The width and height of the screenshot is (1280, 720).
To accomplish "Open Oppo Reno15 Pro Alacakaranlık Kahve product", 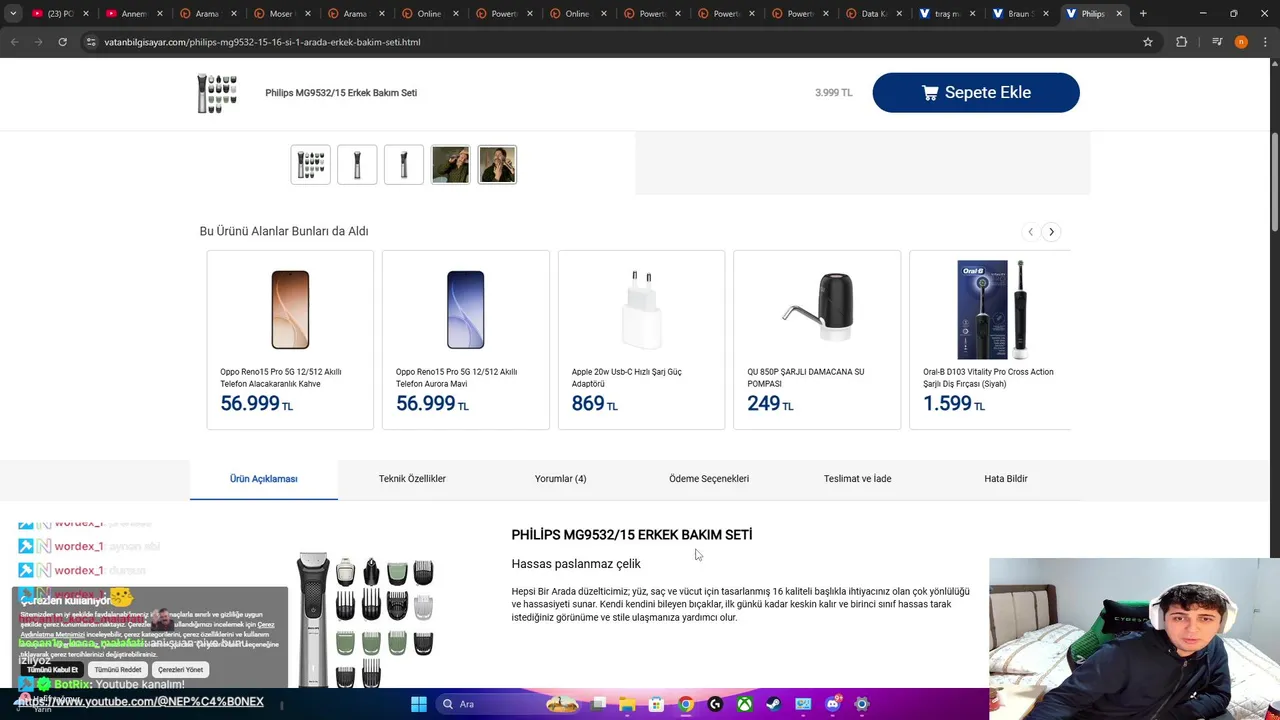I will coord(290,340).
